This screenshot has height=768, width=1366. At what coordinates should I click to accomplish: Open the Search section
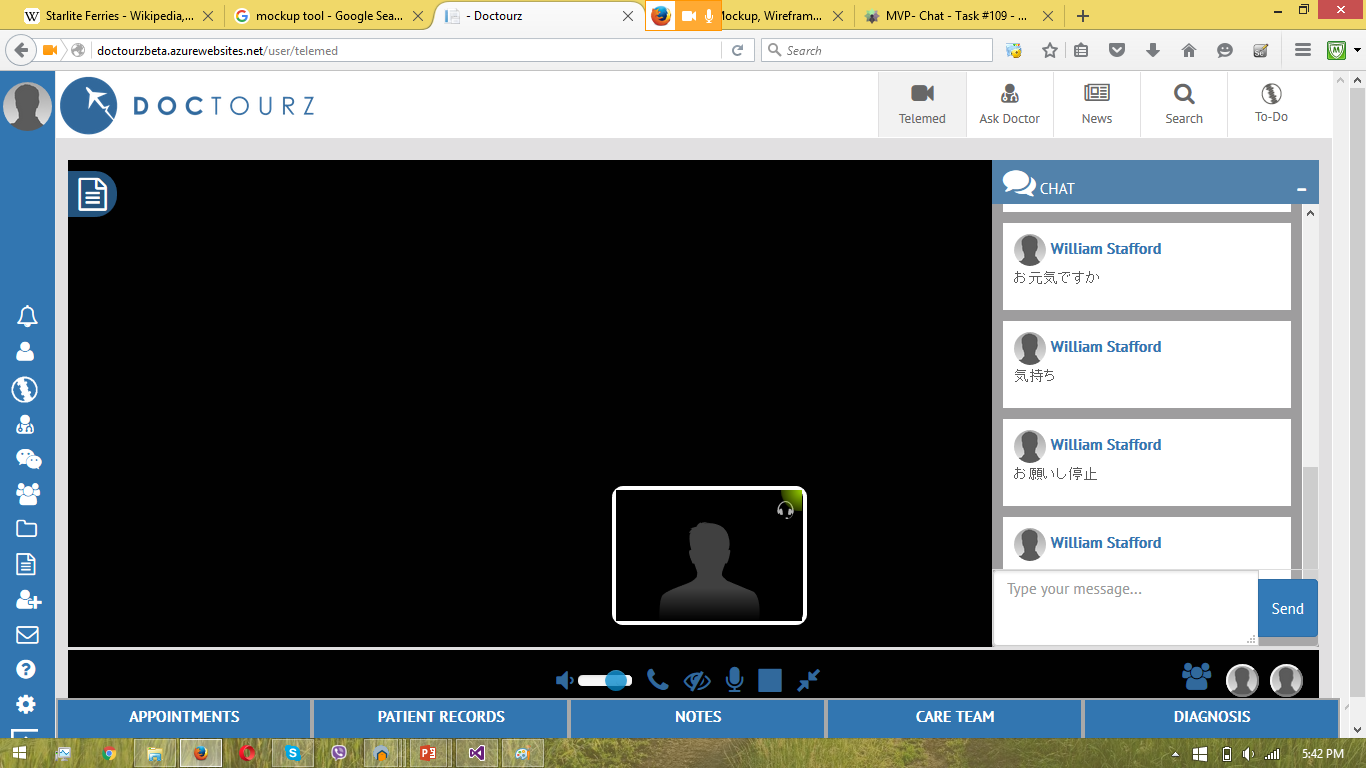[x=1184, y=104]
